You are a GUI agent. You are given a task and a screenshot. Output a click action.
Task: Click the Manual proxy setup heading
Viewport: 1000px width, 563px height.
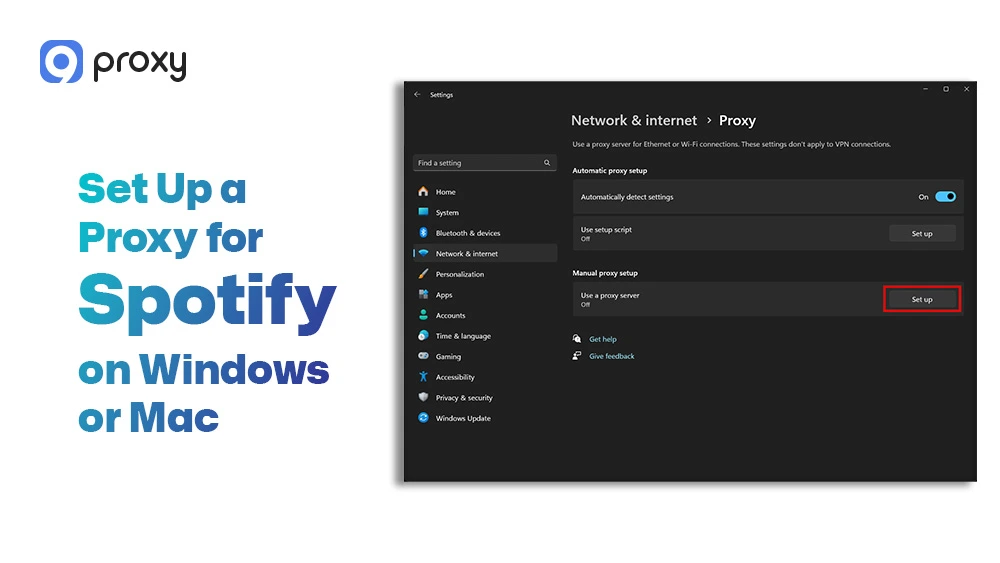tap(605, 273)
